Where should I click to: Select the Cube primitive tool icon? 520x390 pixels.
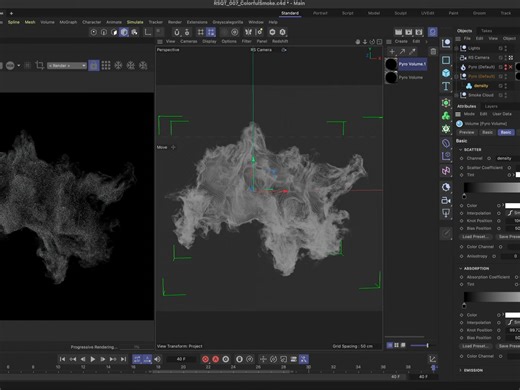tap(446, 73)
